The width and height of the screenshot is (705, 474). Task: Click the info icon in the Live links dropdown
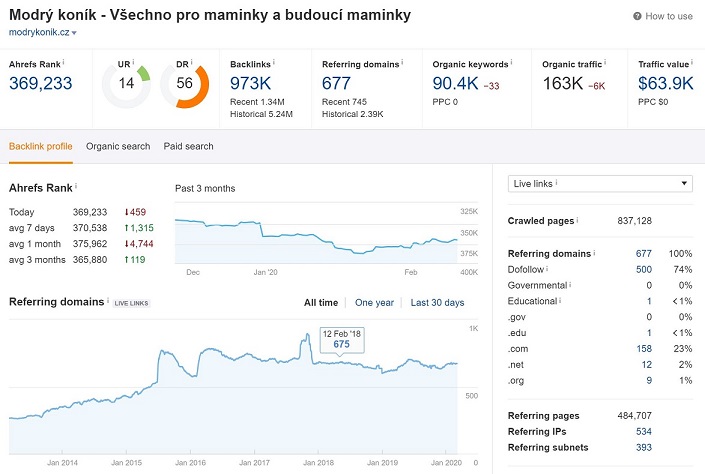tap(556, 182)
